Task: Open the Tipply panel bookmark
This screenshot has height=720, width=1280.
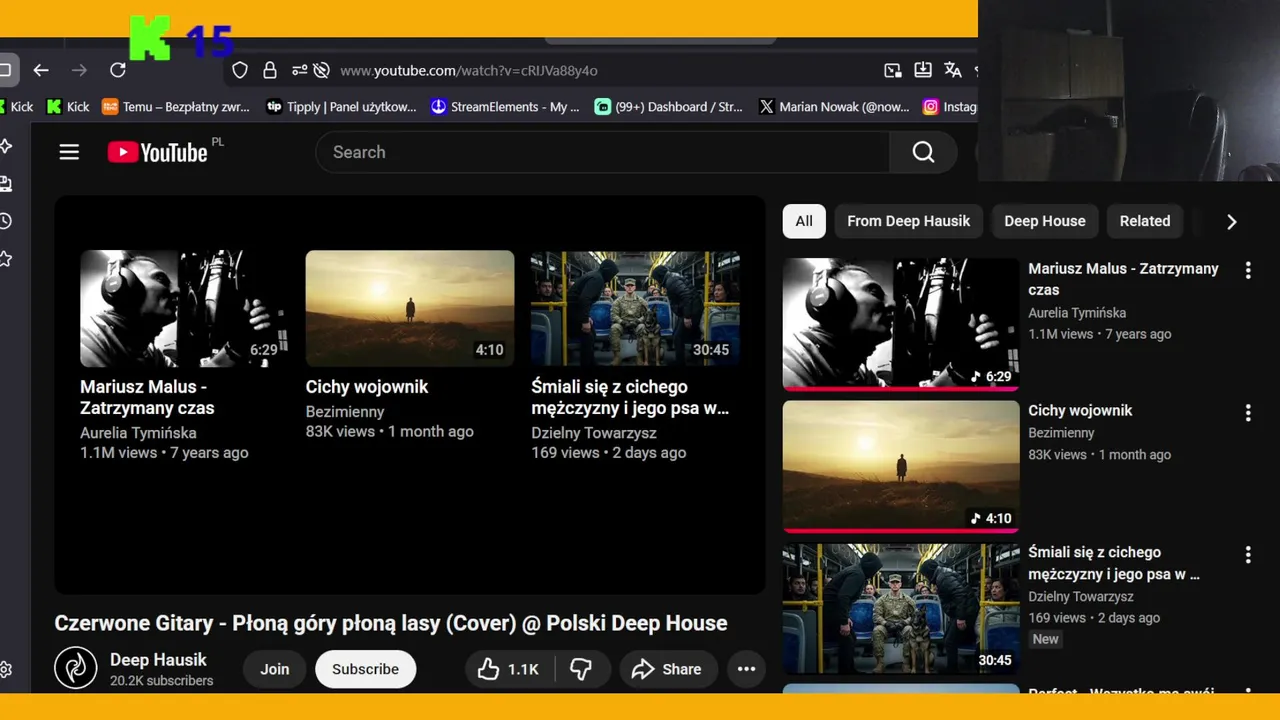Action: click(341, 107)
